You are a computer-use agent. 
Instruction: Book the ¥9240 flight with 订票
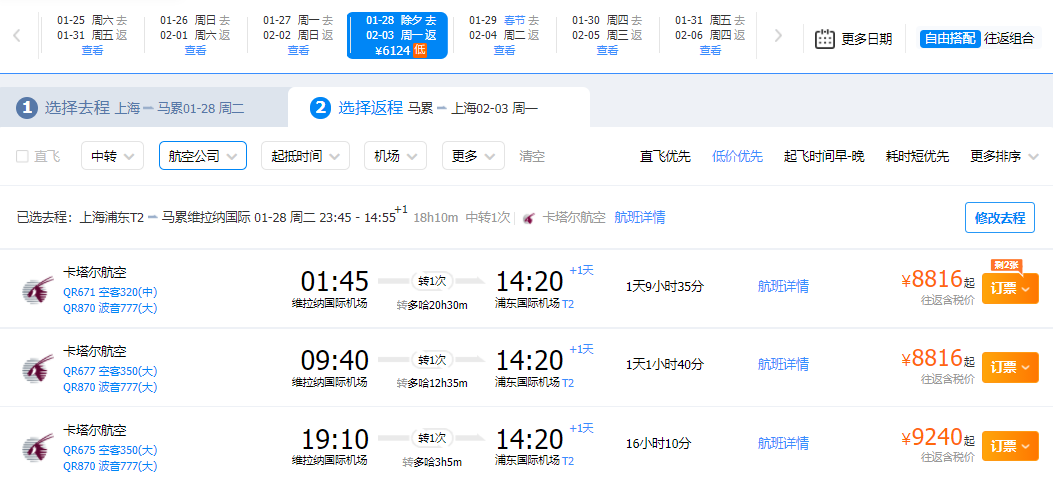tap(1009, 446)
